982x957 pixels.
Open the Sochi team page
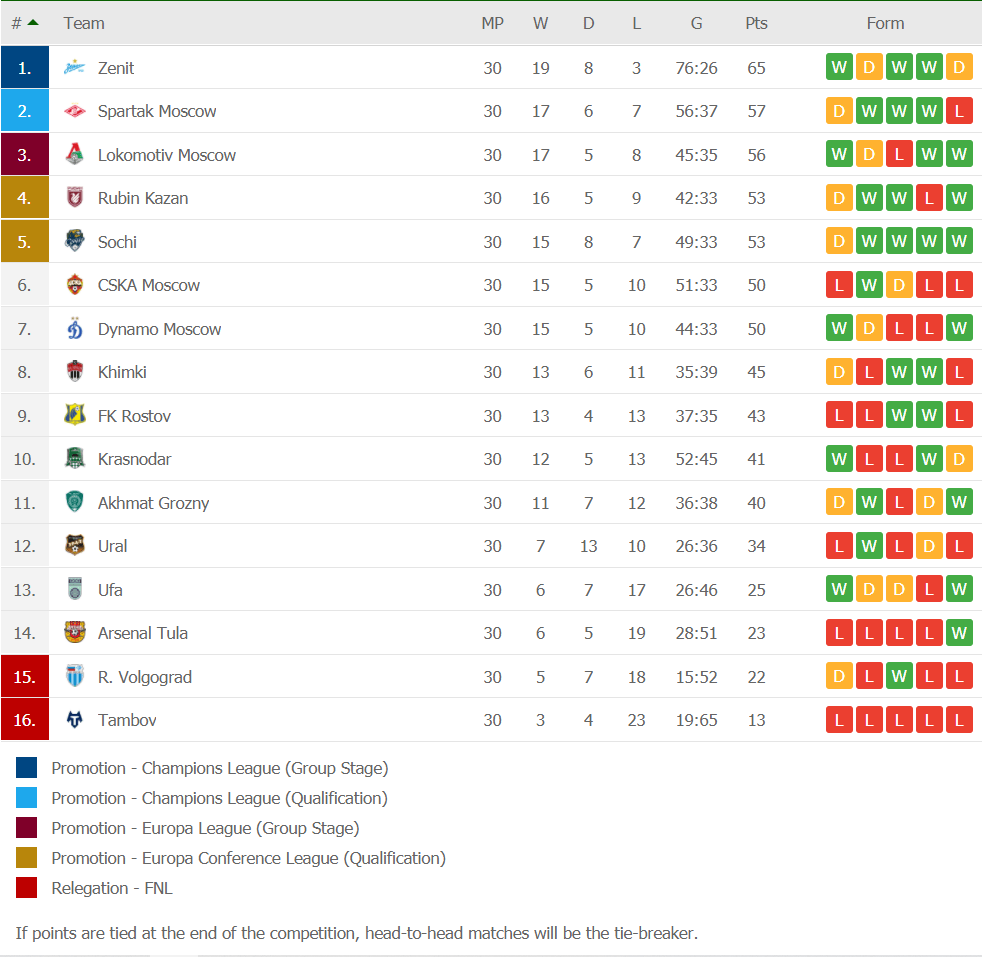coord(117,241)
